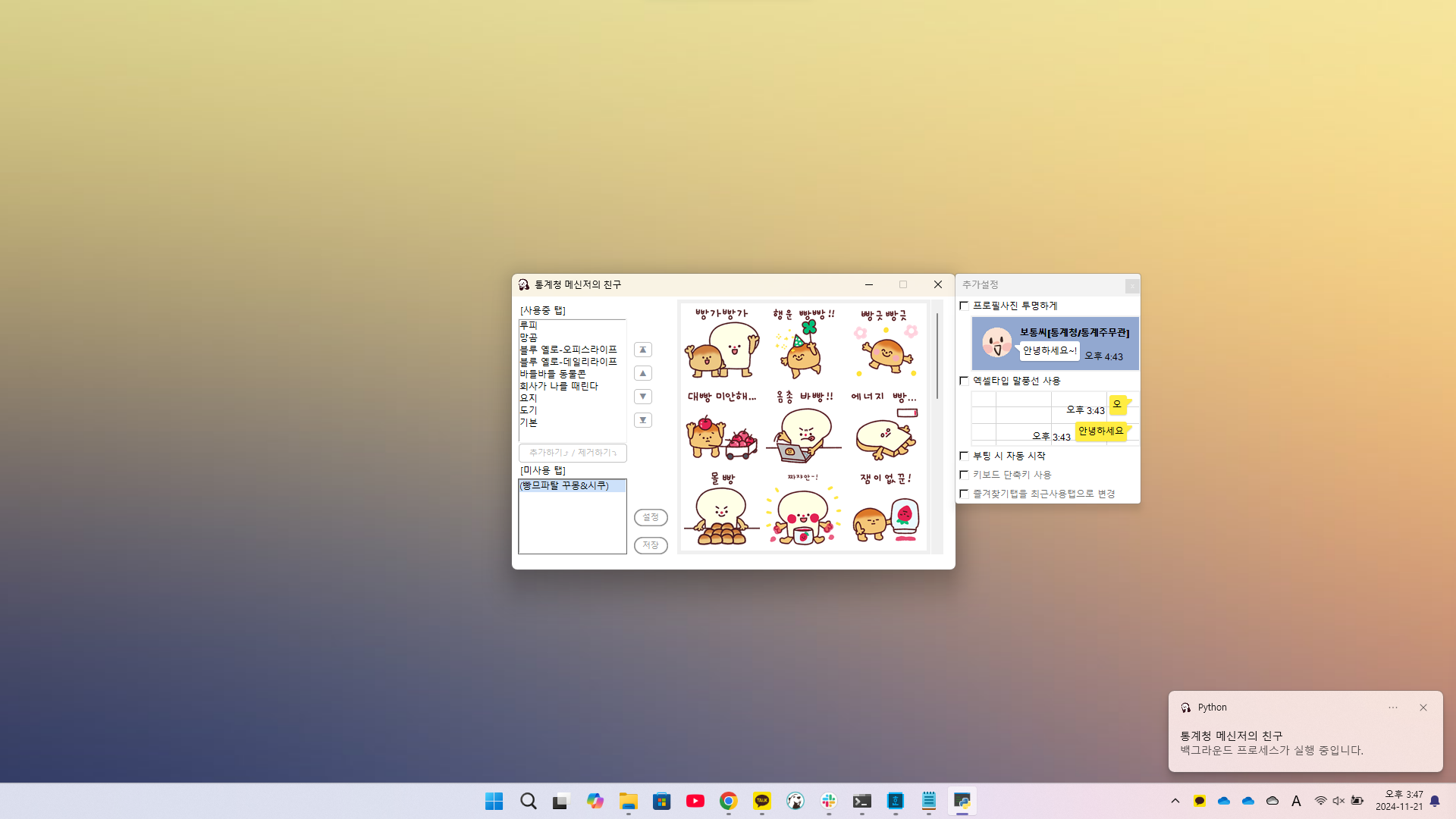Open Notepad from taskbar

point(928,801)
